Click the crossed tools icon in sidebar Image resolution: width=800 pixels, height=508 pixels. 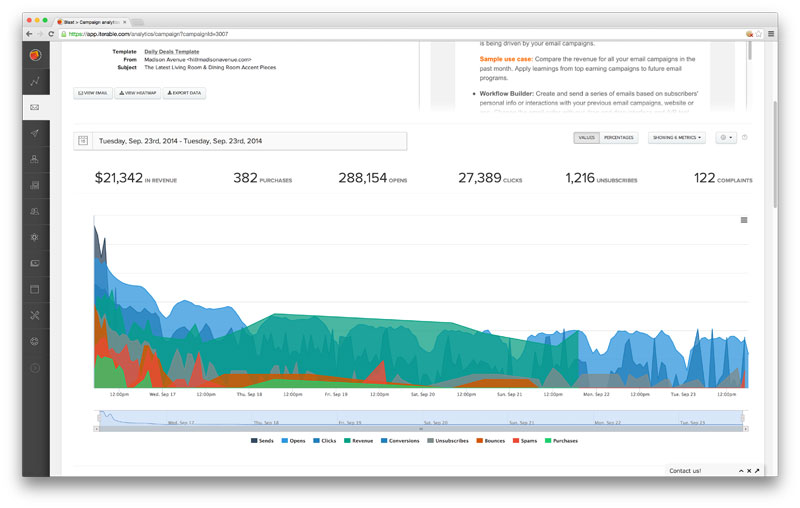[35, 315]
